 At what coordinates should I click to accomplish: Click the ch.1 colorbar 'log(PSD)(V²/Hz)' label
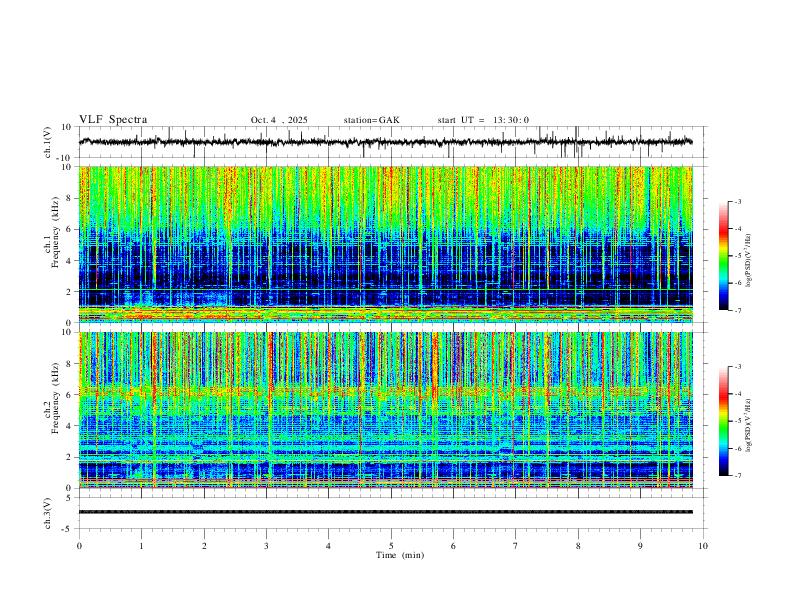[749, 261]
